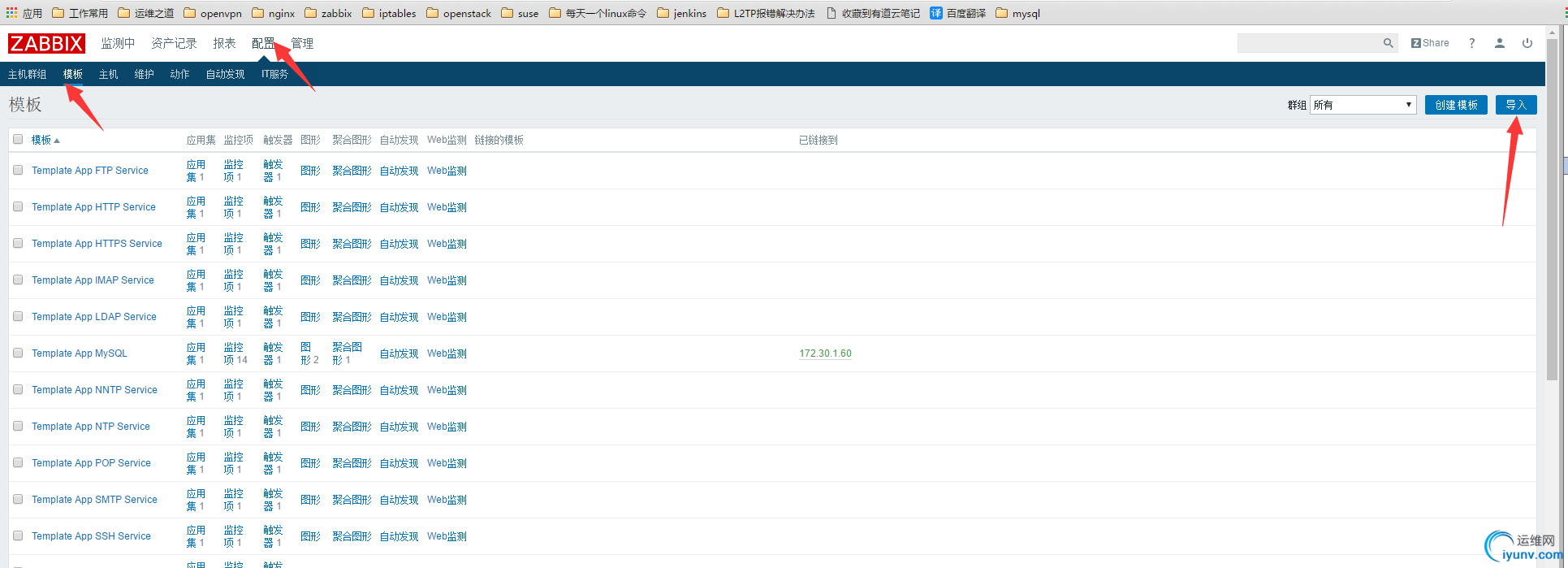This screenshot has width=1568, height=568.
Task: Open the 监测中 top menu
Action: coord(118,43)
